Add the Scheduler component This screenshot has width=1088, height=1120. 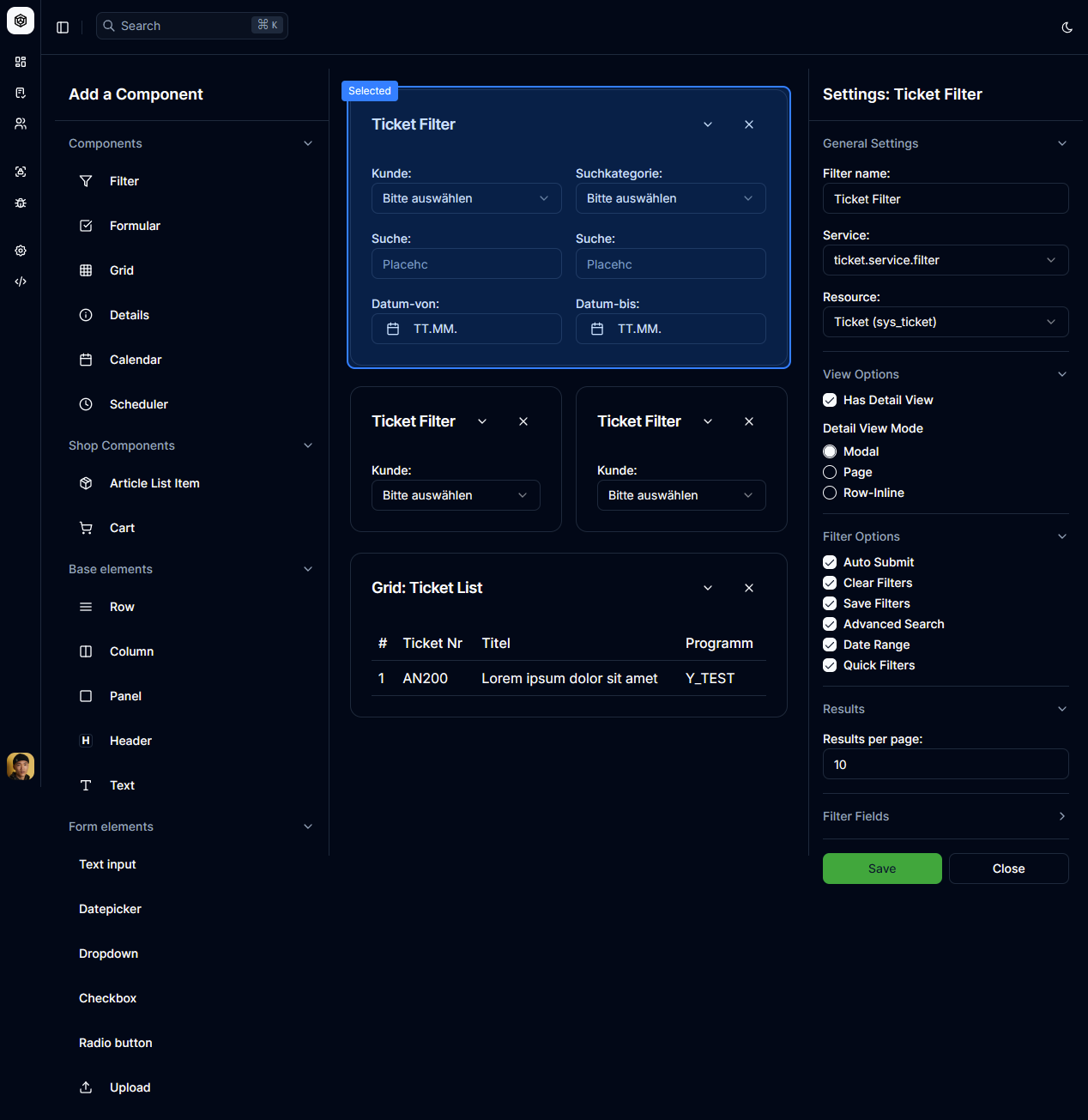(x=138, y=404)
